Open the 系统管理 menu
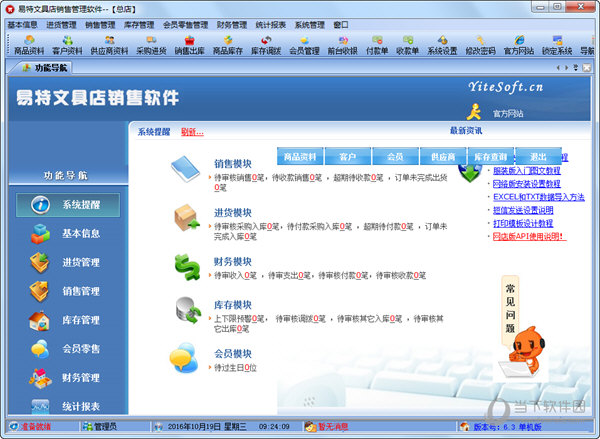Image resolution: width=600 pixels, height=439 pixels. [x=310, y=25]
